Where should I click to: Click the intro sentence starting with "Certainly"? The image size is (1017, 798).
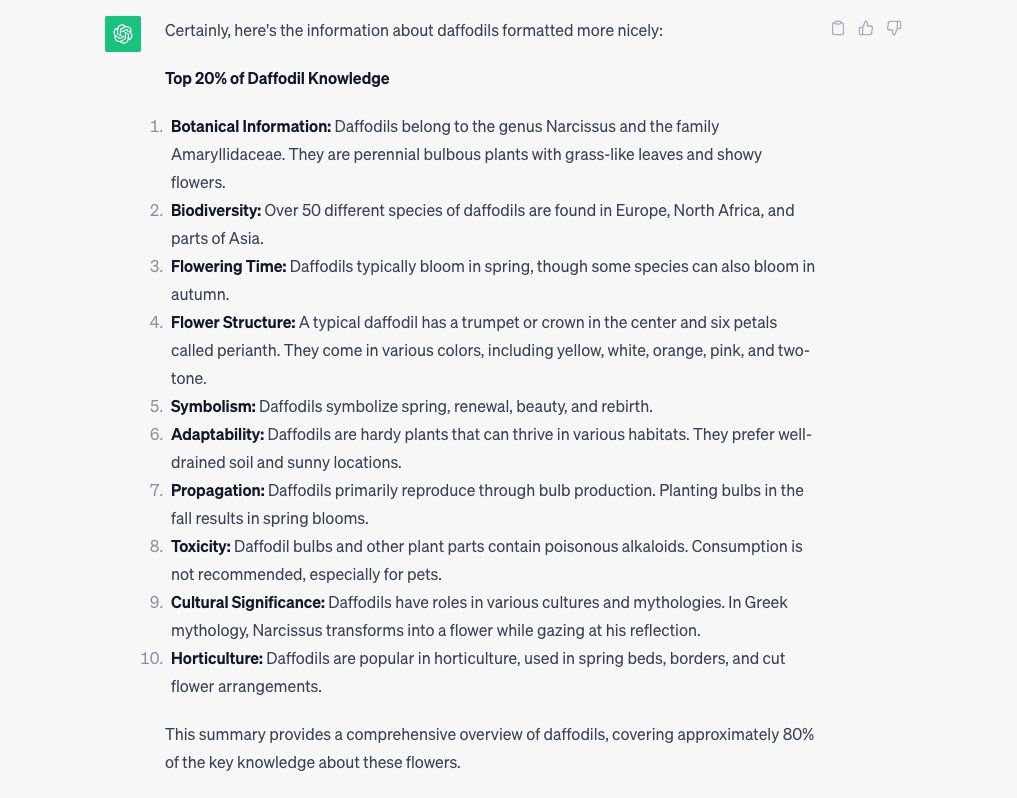pos(413,30)
